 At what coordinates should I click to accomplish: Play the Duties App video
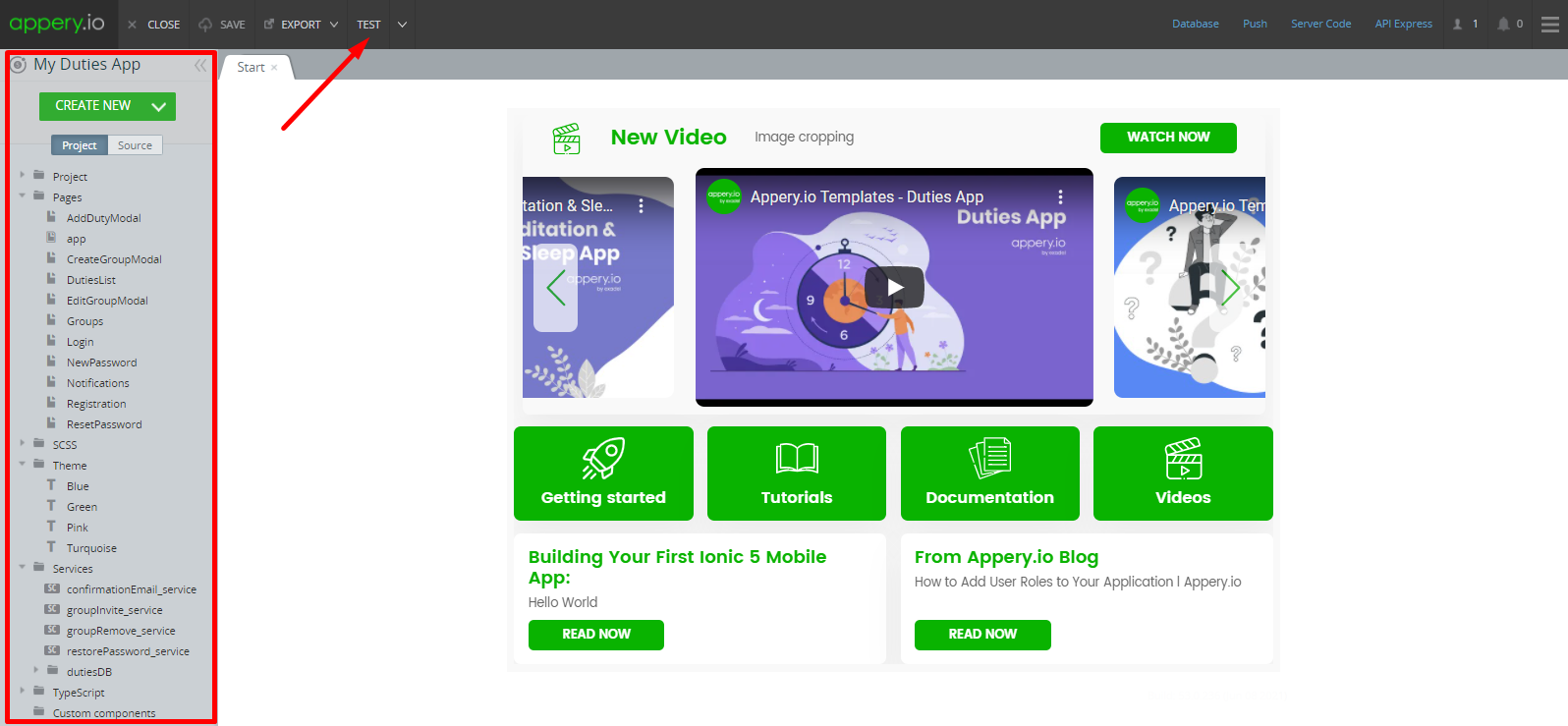894,287
